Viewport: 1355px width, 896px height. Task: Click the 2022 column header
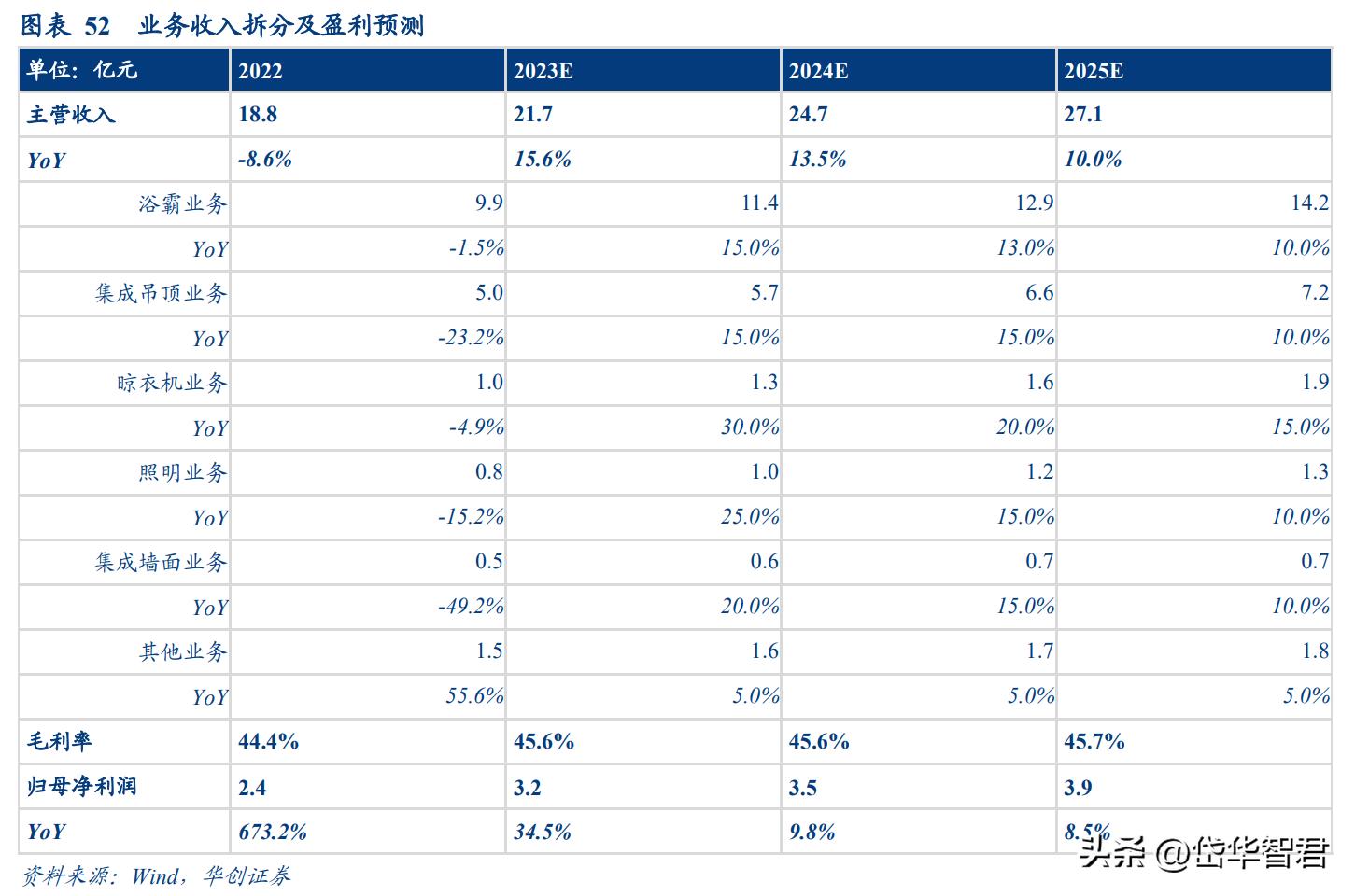pos(260,71)
